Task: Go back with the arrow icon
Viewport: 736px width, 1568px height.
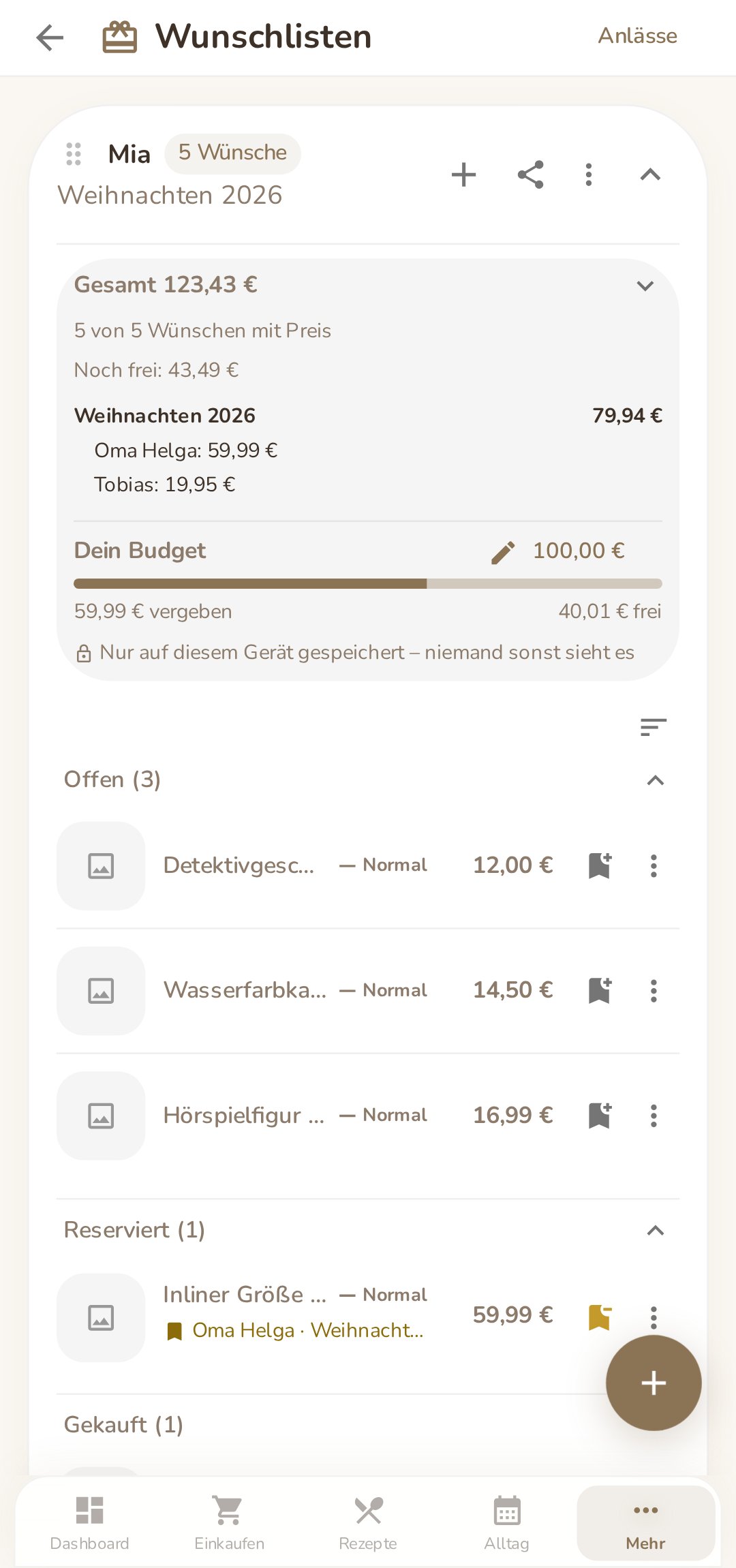Action: click(50, 37)
